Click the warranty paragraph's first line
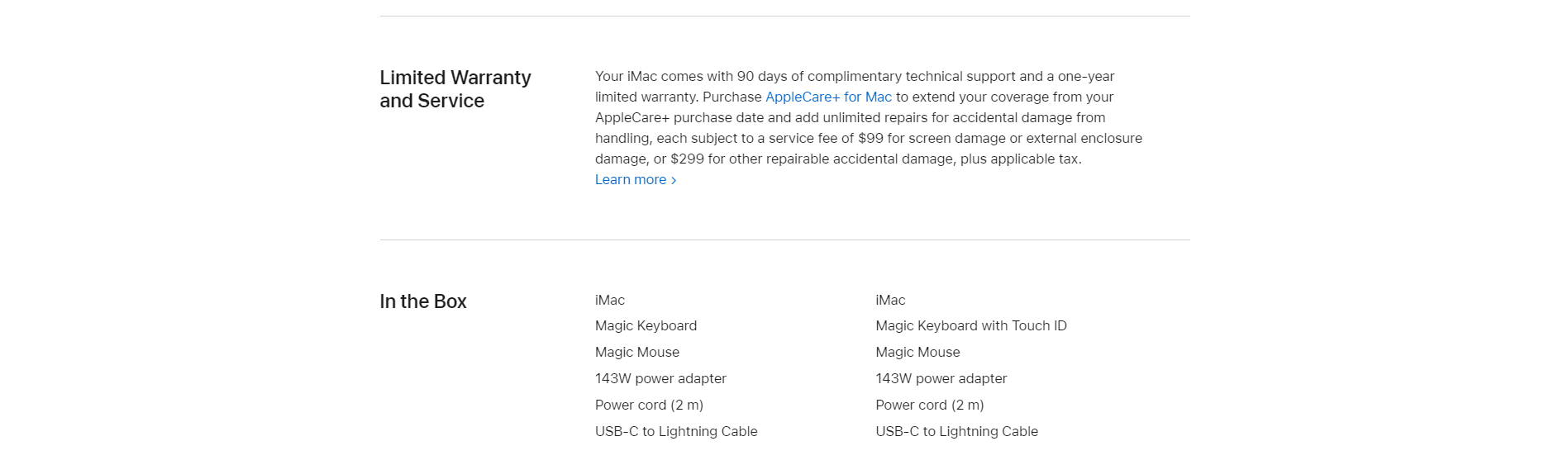Image resolution: width=1568 pixels, height=460 pixels. point(855,76)
